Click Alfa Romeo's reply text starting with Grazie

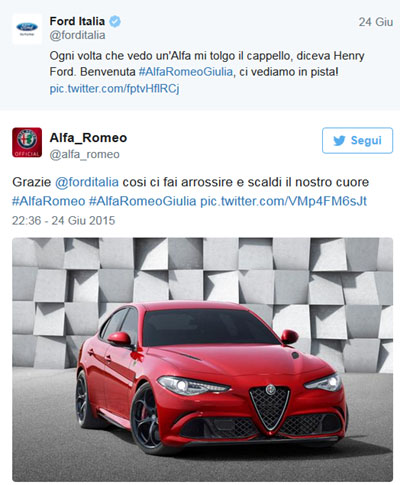(x=191, y=192)
